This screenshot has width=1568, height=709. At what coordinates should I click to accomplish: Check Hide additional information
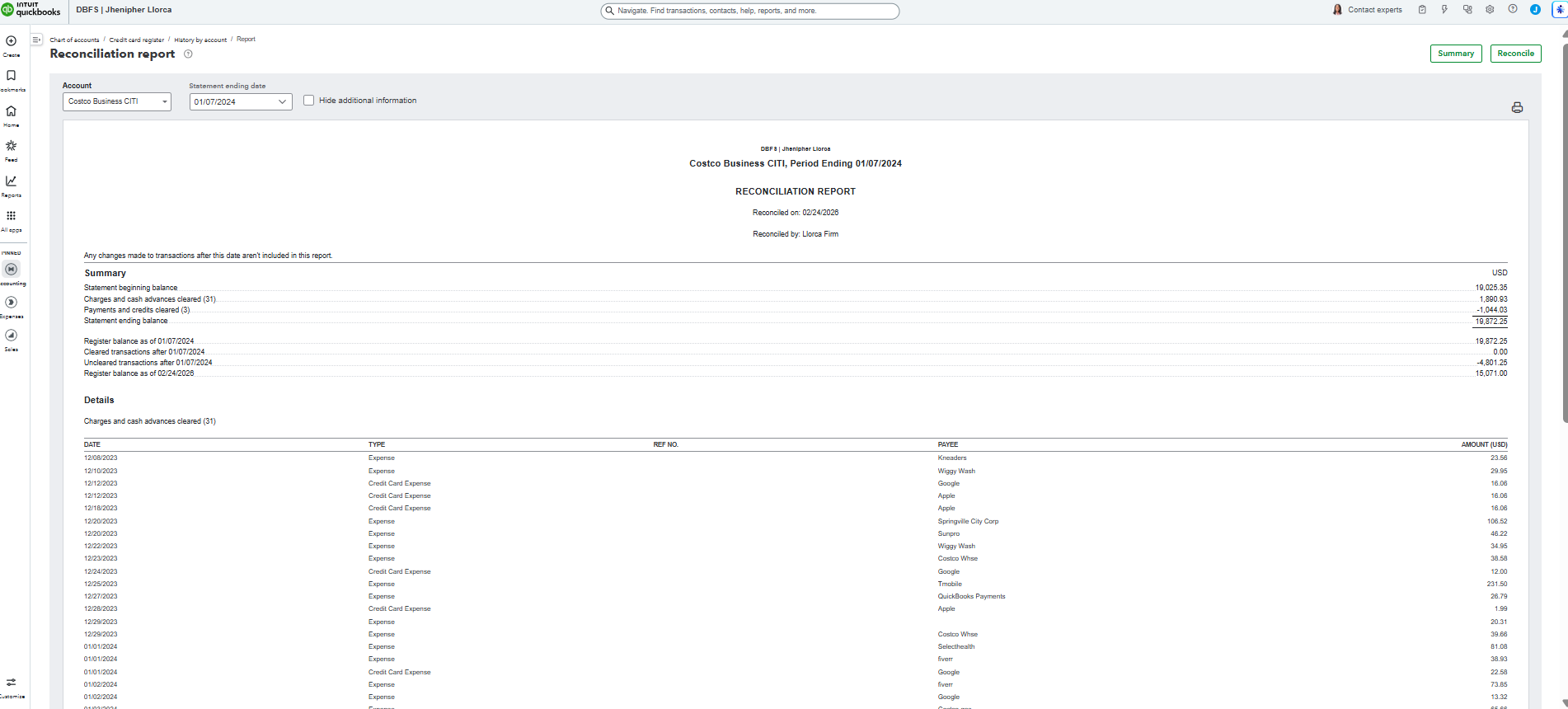309,101
